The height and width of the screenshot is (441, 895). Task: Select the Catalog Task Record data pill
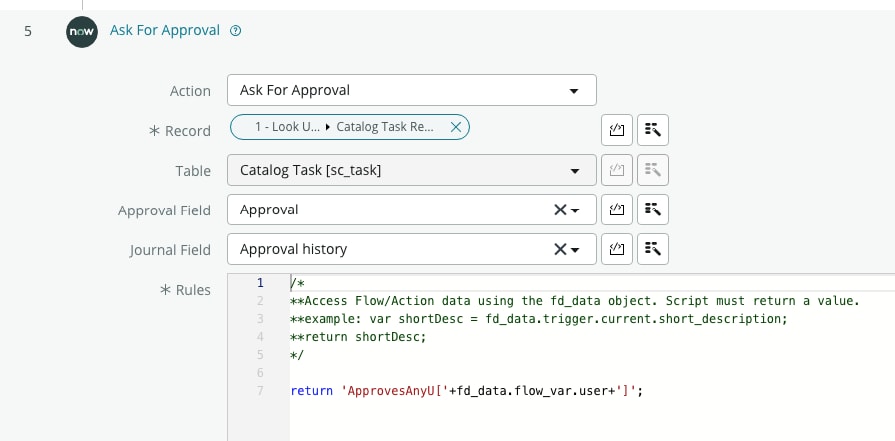click(x=349, y=127)
